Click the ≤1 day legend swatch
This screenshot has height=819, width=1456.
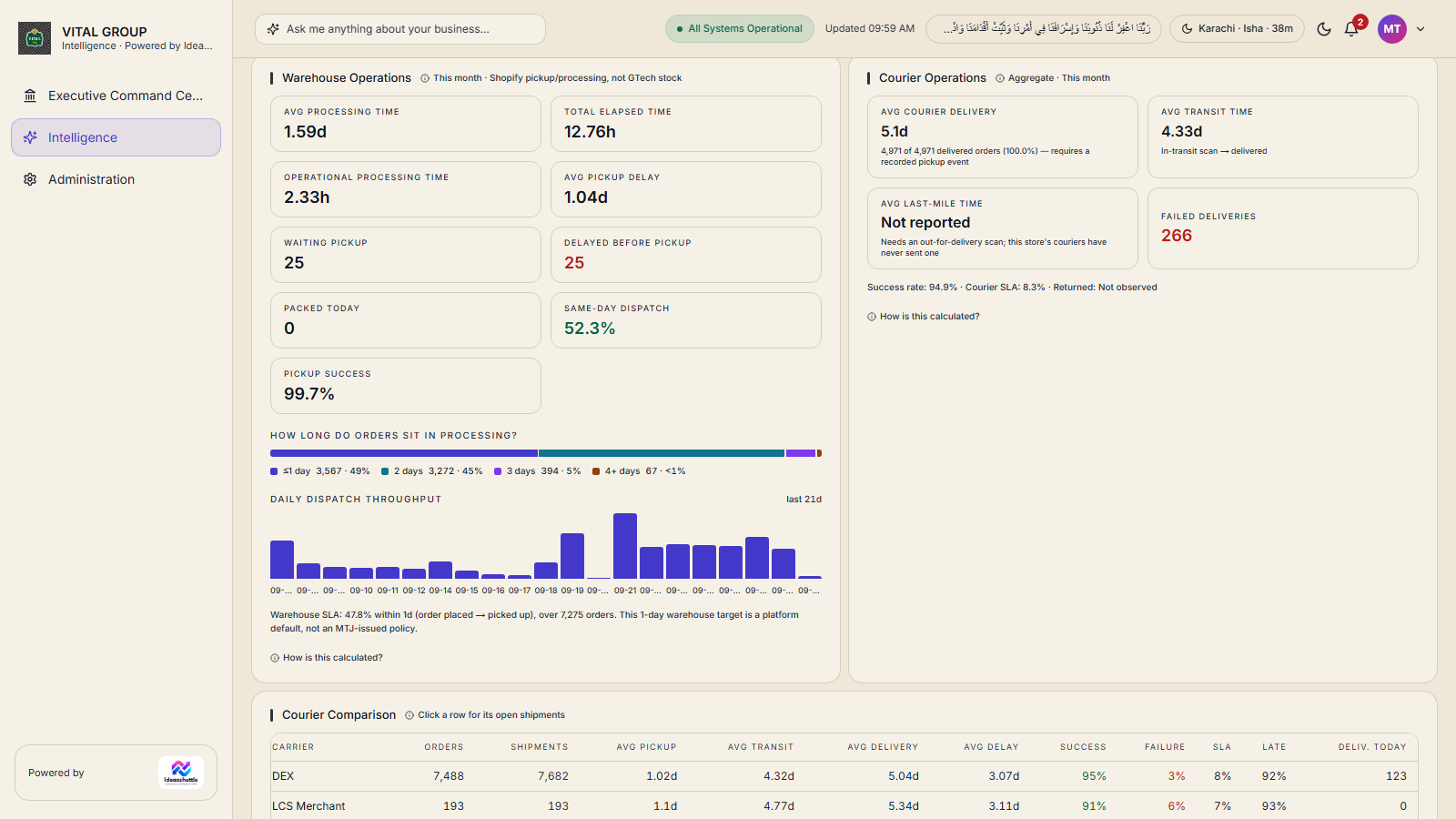[x=274, y=471]
